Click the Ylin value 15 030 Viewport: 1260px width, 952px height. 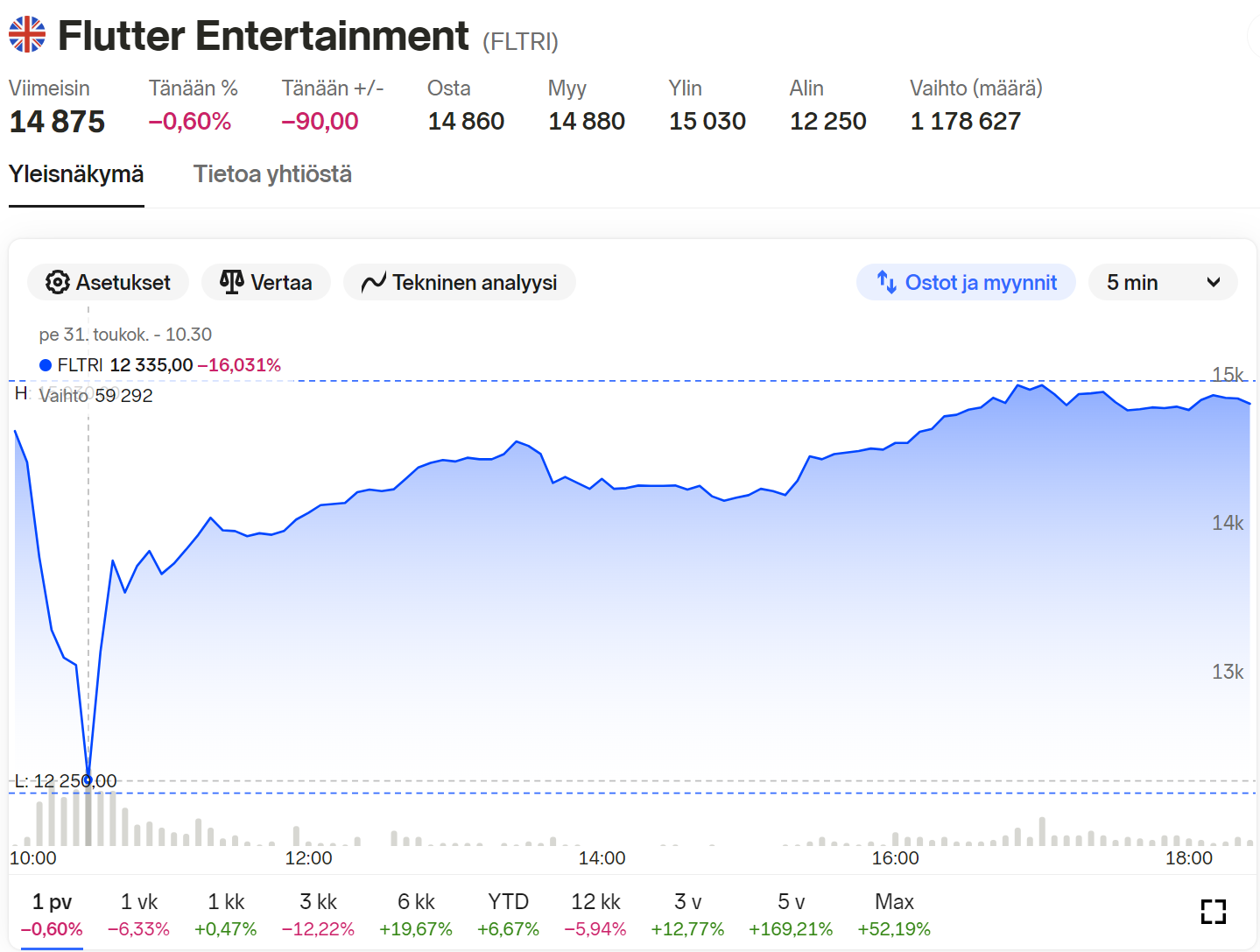pos(707,122)
